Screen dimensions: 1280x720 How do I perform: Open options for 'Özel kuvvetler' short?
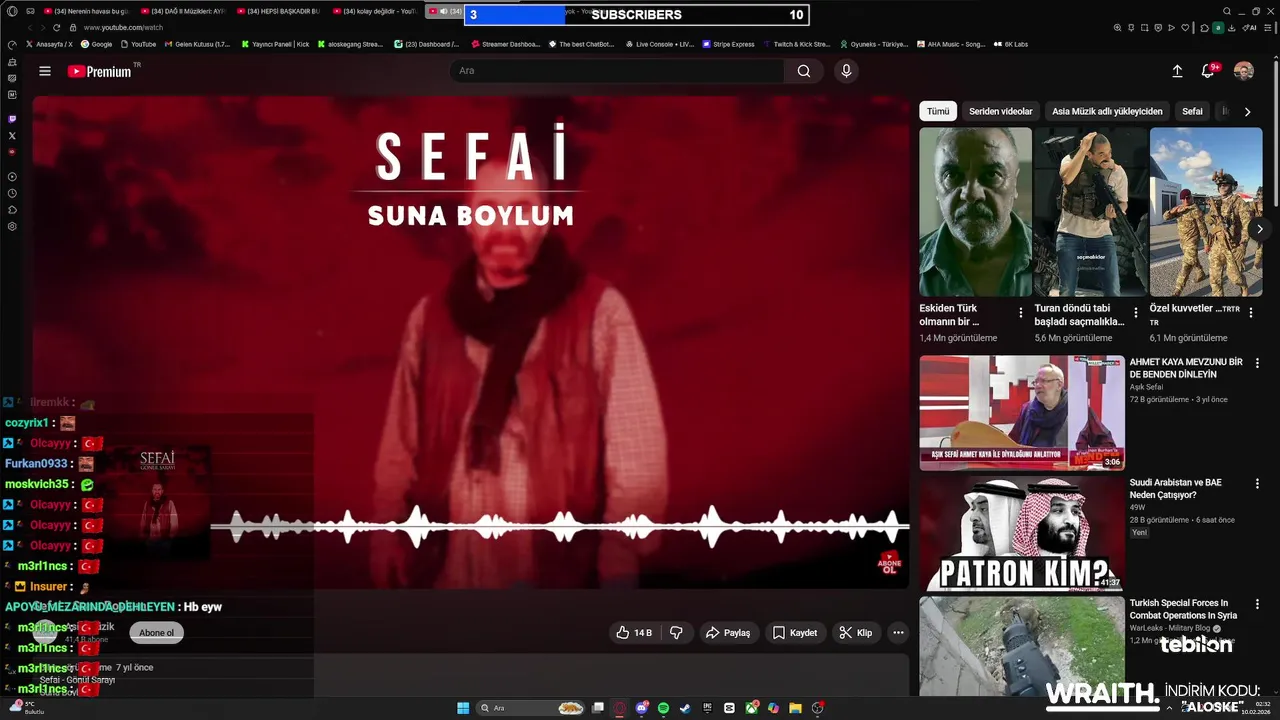(1251, 313)
